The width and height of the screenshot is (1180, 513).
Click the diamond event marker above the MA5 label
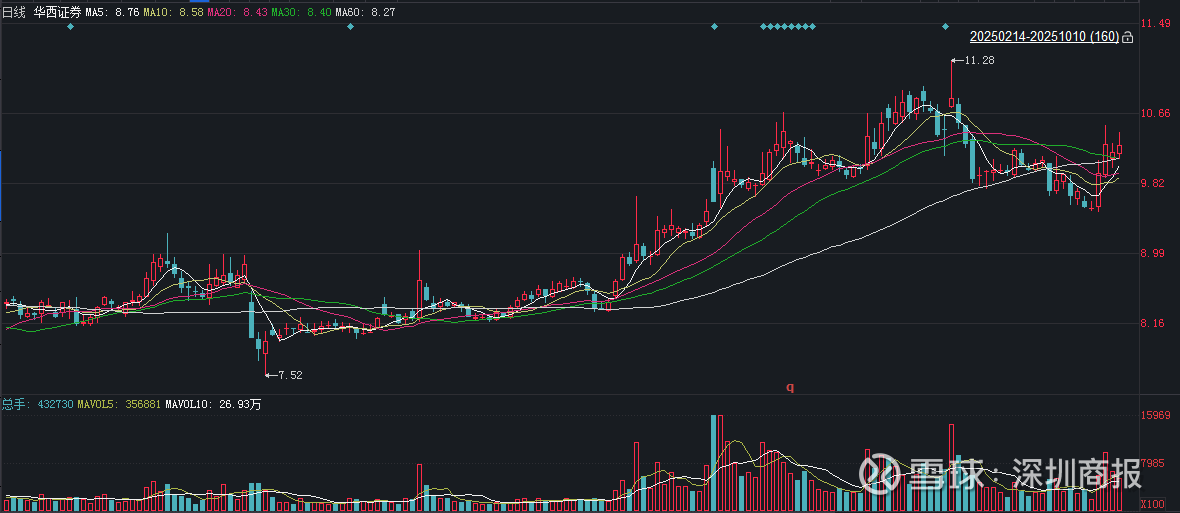[70, 26]
